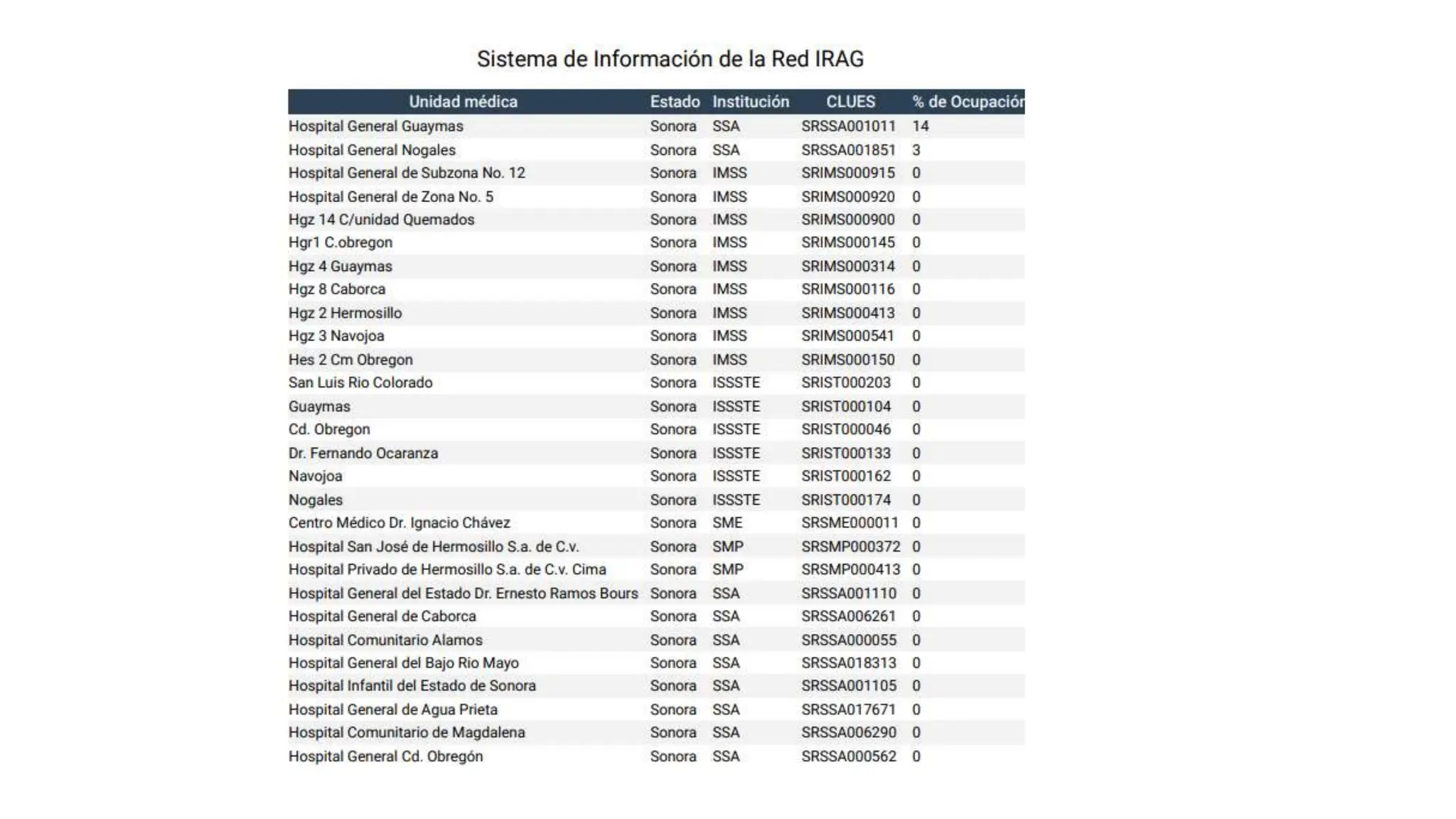Image resolution: width=1456 pixels, height=819 pixels.
Task: Click Dr. Fernando Ocaranza entry
Action: (x=363, y=453)
